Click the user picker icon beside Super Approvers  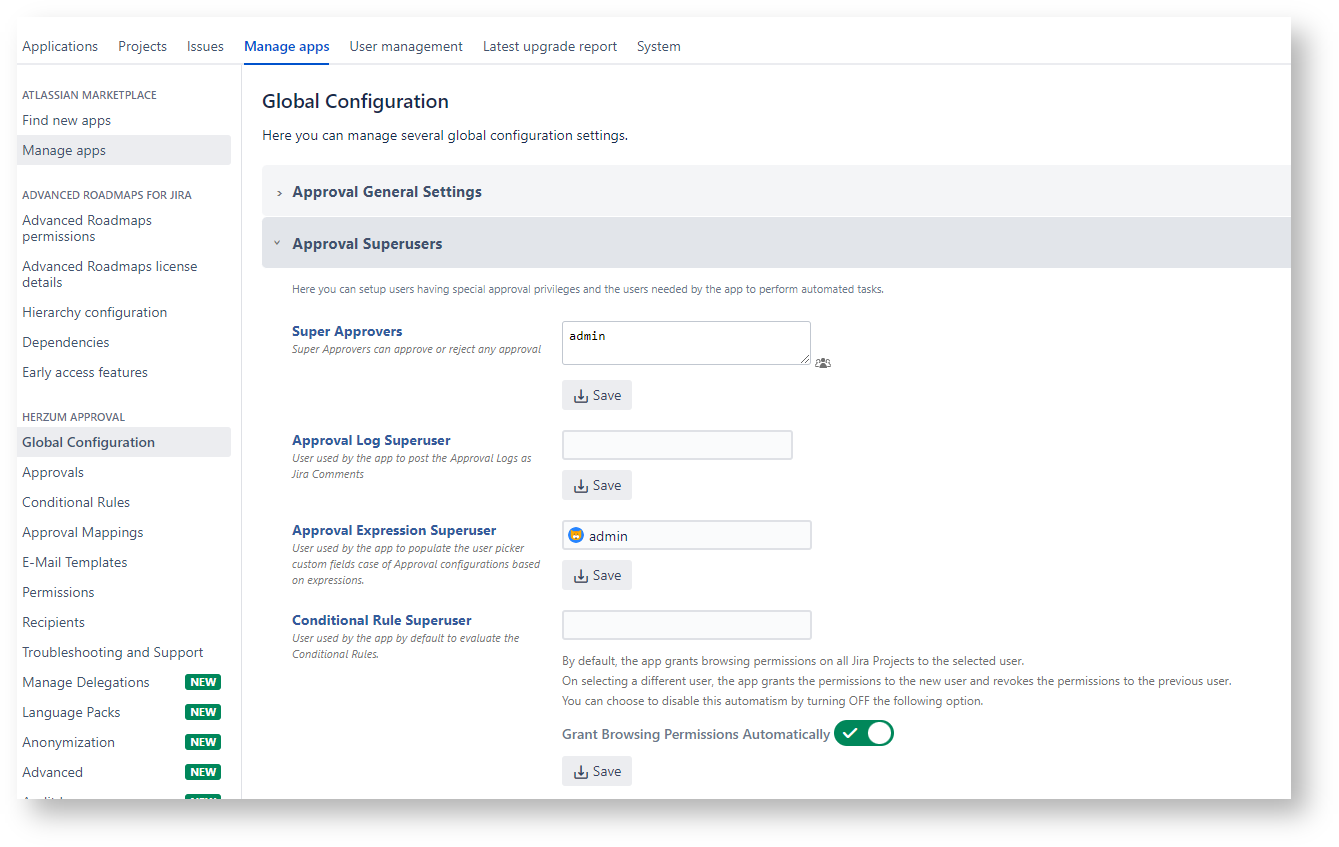click(822, 363)
